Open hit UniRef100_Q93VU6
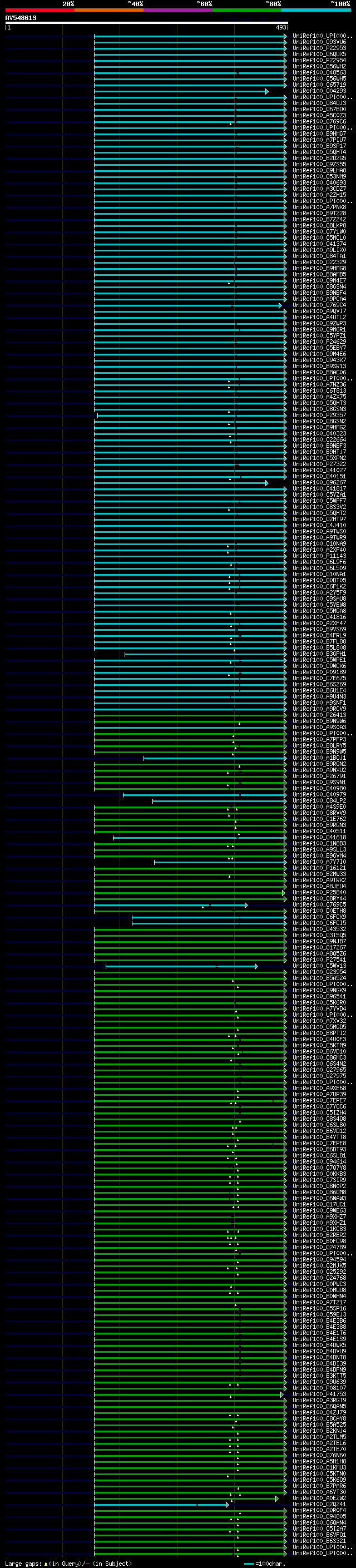 click(319, 42)
